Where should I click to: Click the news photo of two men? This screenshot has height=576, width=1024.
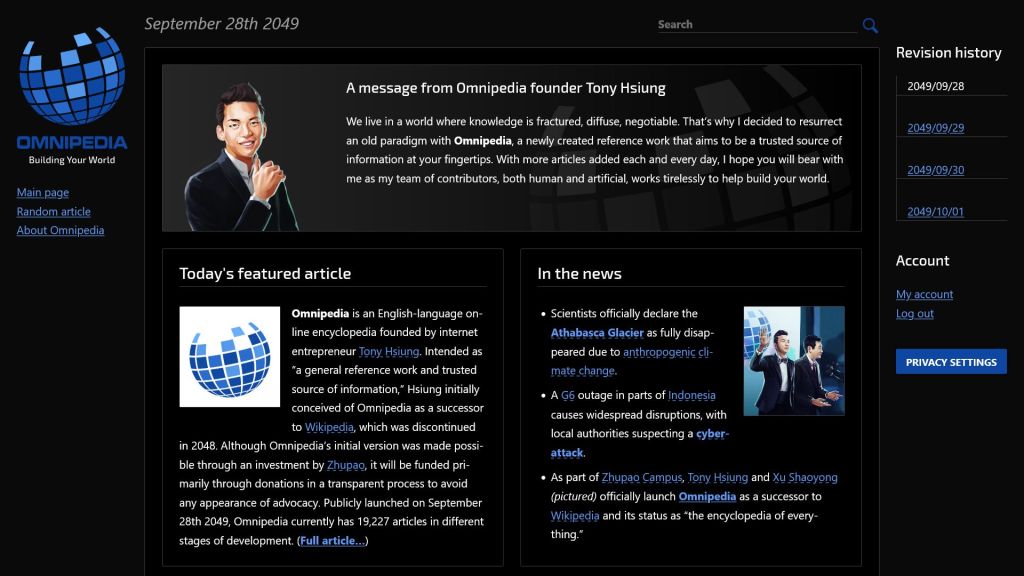click(x=794, y=360)
